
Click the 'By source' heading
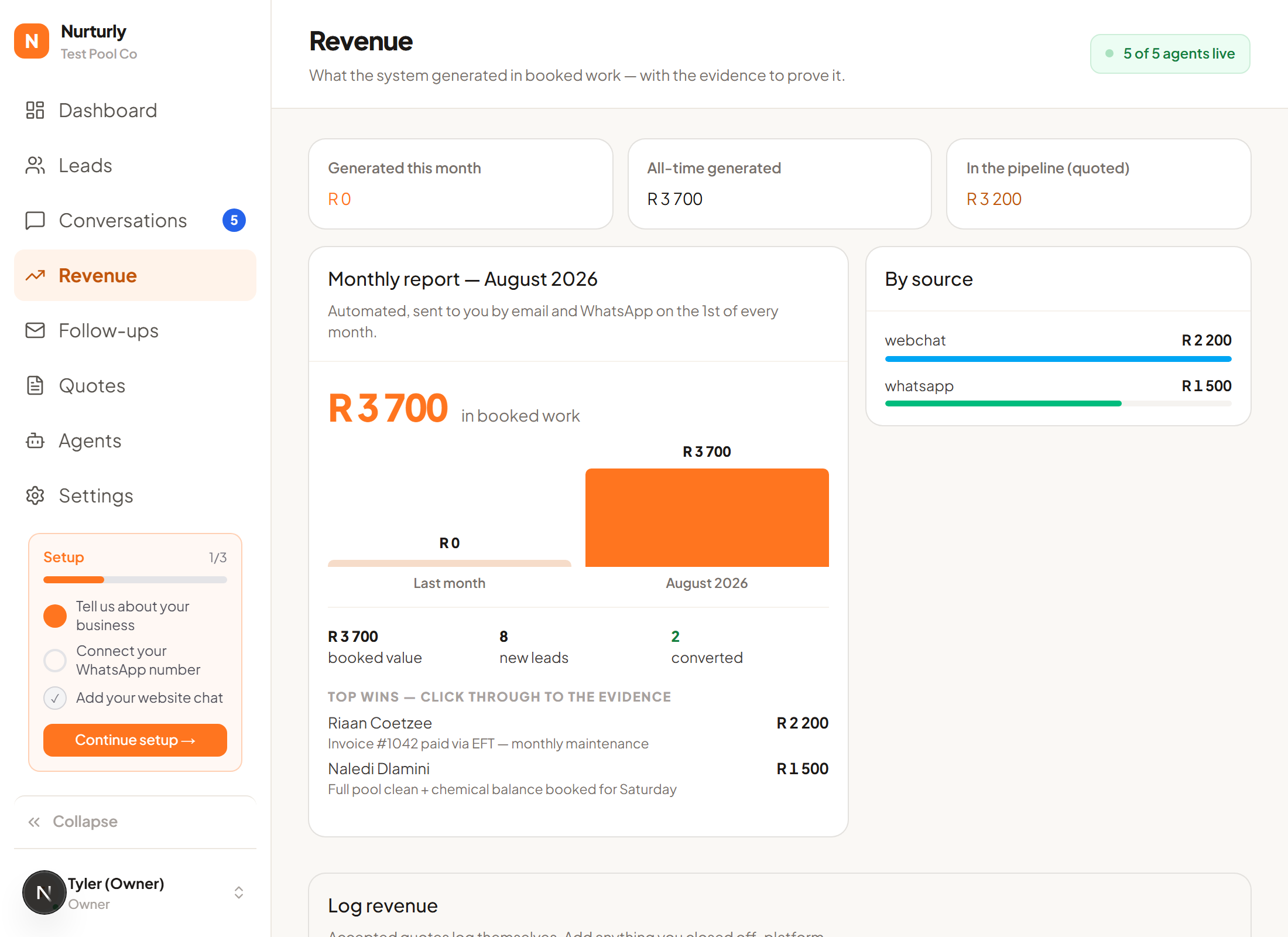(929, 279)
